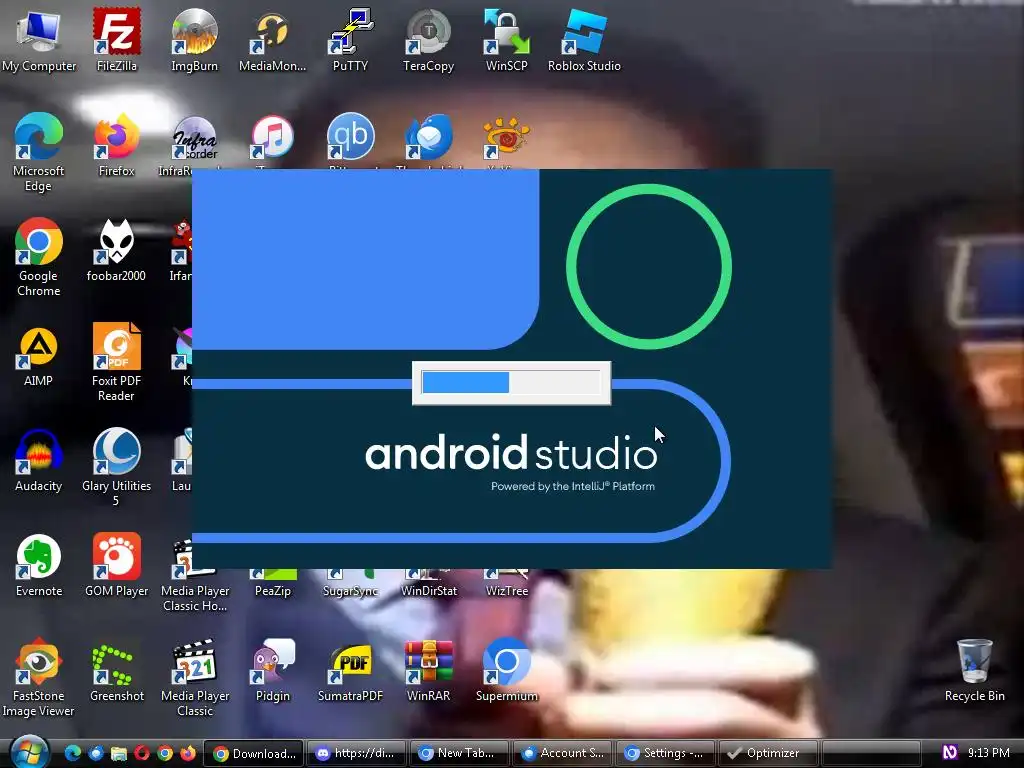Click the XnView eye icon
The width and height of the screenshot is (1024, 768).
click(506, 136)
